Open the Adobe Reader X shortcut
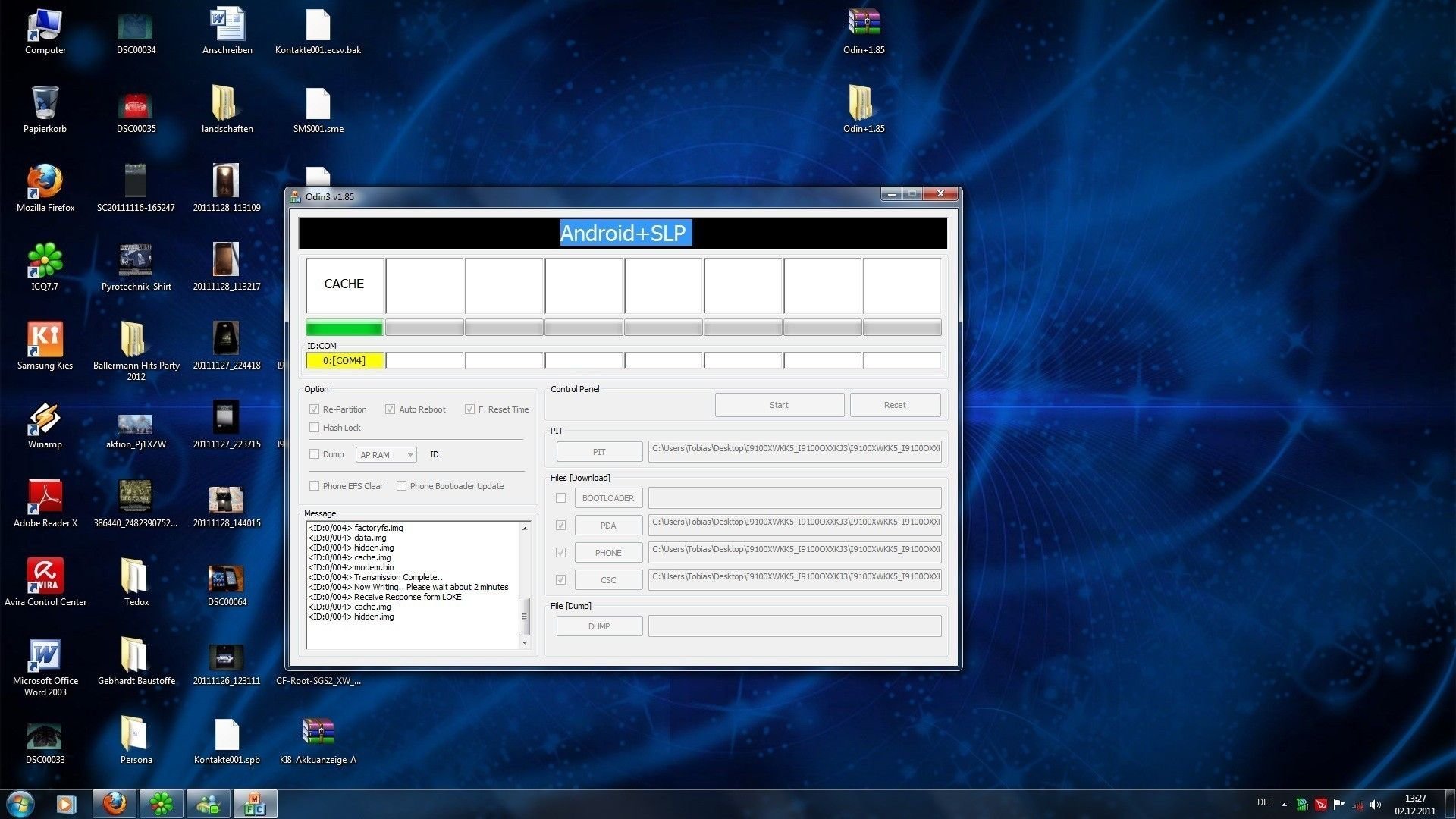Screen dimensions: 1456x819 tap(45, 504)
